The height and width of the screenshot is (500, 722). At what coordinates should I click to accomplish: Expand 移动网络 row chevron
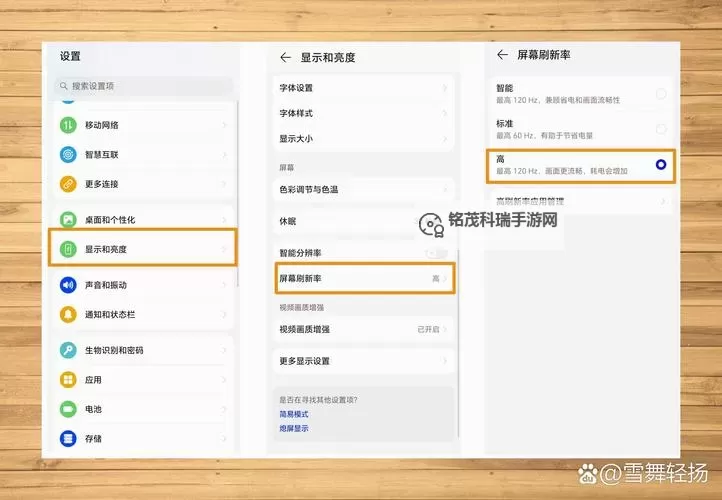click(224, 125)
